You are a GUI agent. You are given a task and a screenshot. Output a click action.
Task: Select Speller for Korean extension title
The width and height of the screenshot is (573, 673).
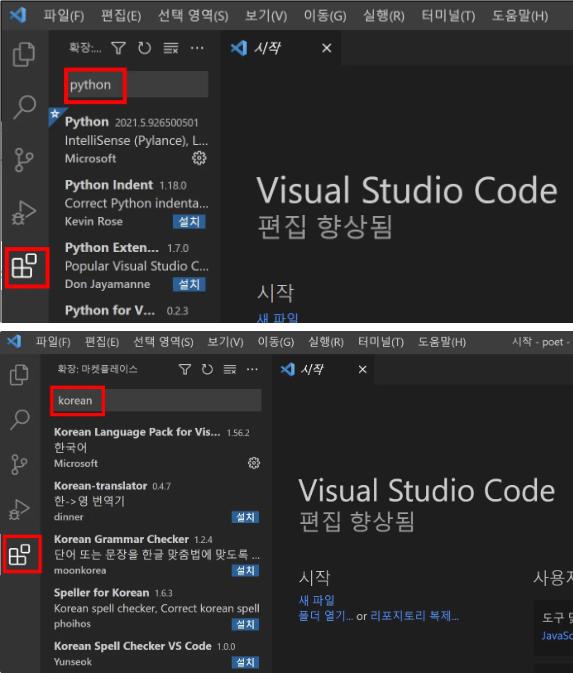point(101,593)
